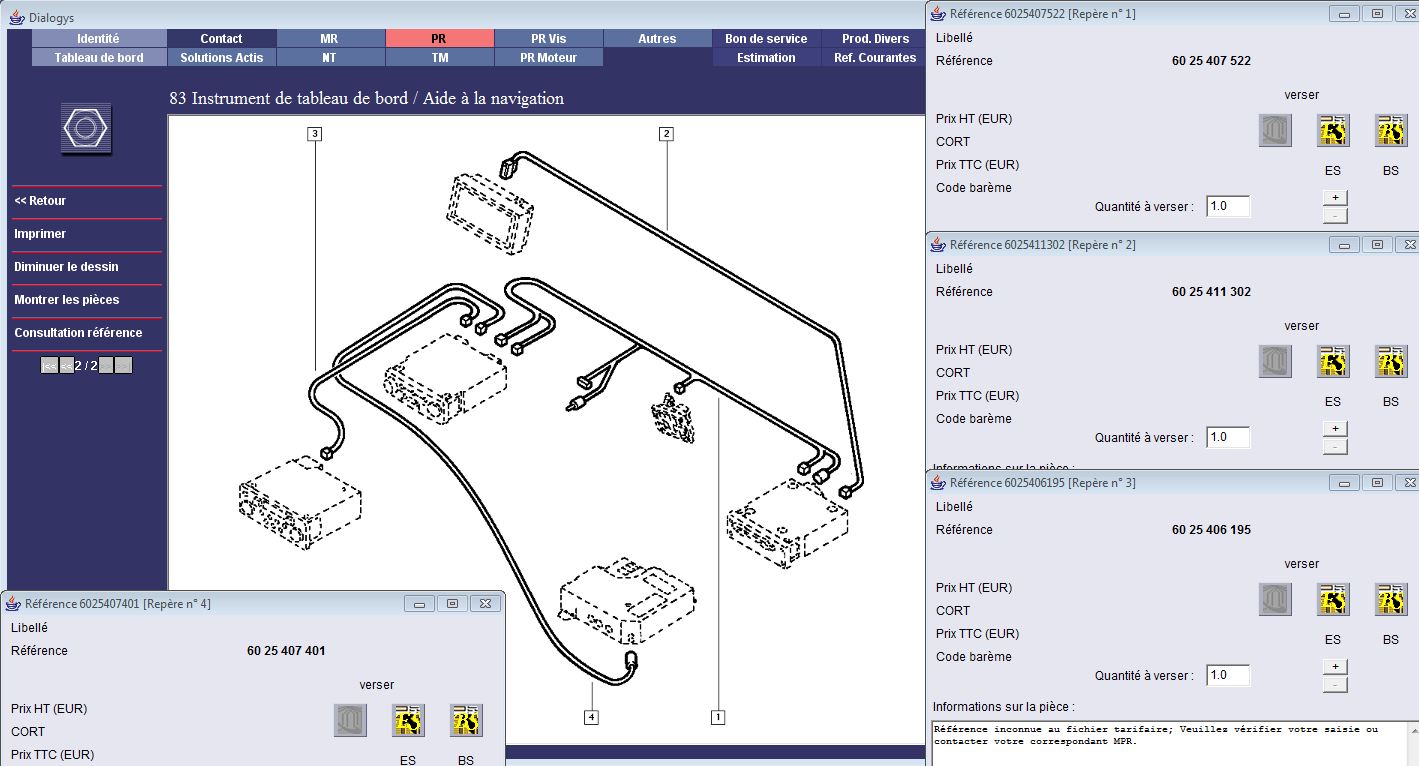Image resolution: width=1419 pixels, height=766 pixels.
Task: Click reference 60 25 407 522 text
Action: [x=1211, y=61]
